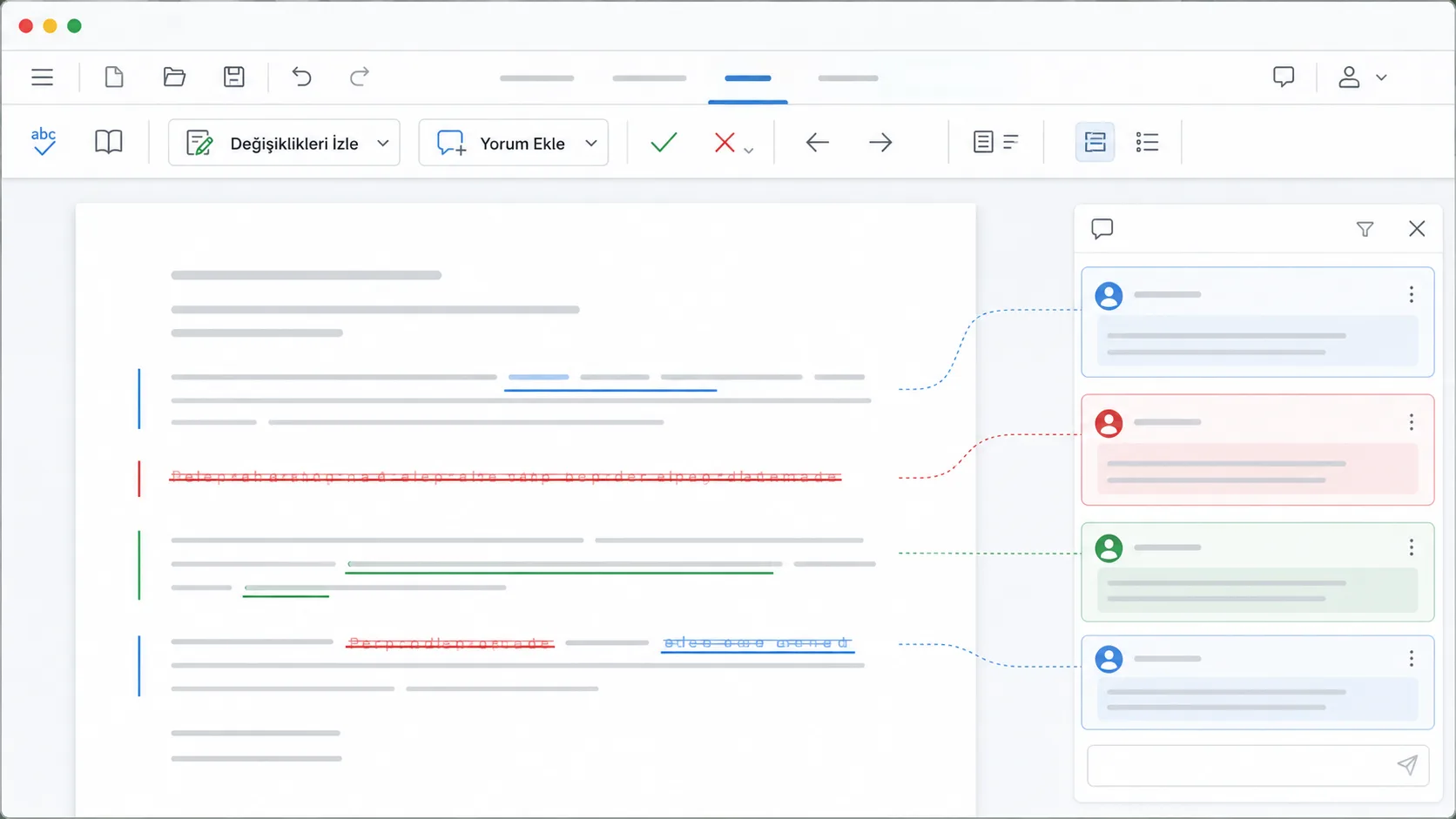Click the new document icon
The width and height of the screenshot is (1456, 819).
tap(114, 77)
